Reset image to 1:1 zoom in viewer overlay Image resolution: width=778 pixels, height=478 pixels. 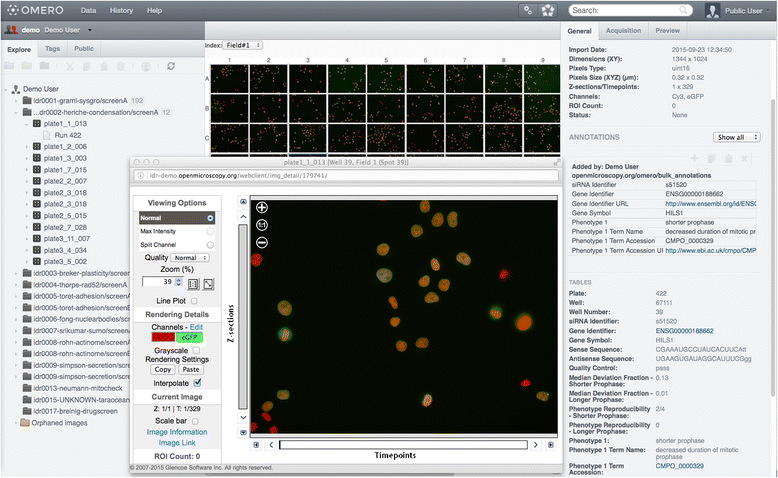click(262, 225)
